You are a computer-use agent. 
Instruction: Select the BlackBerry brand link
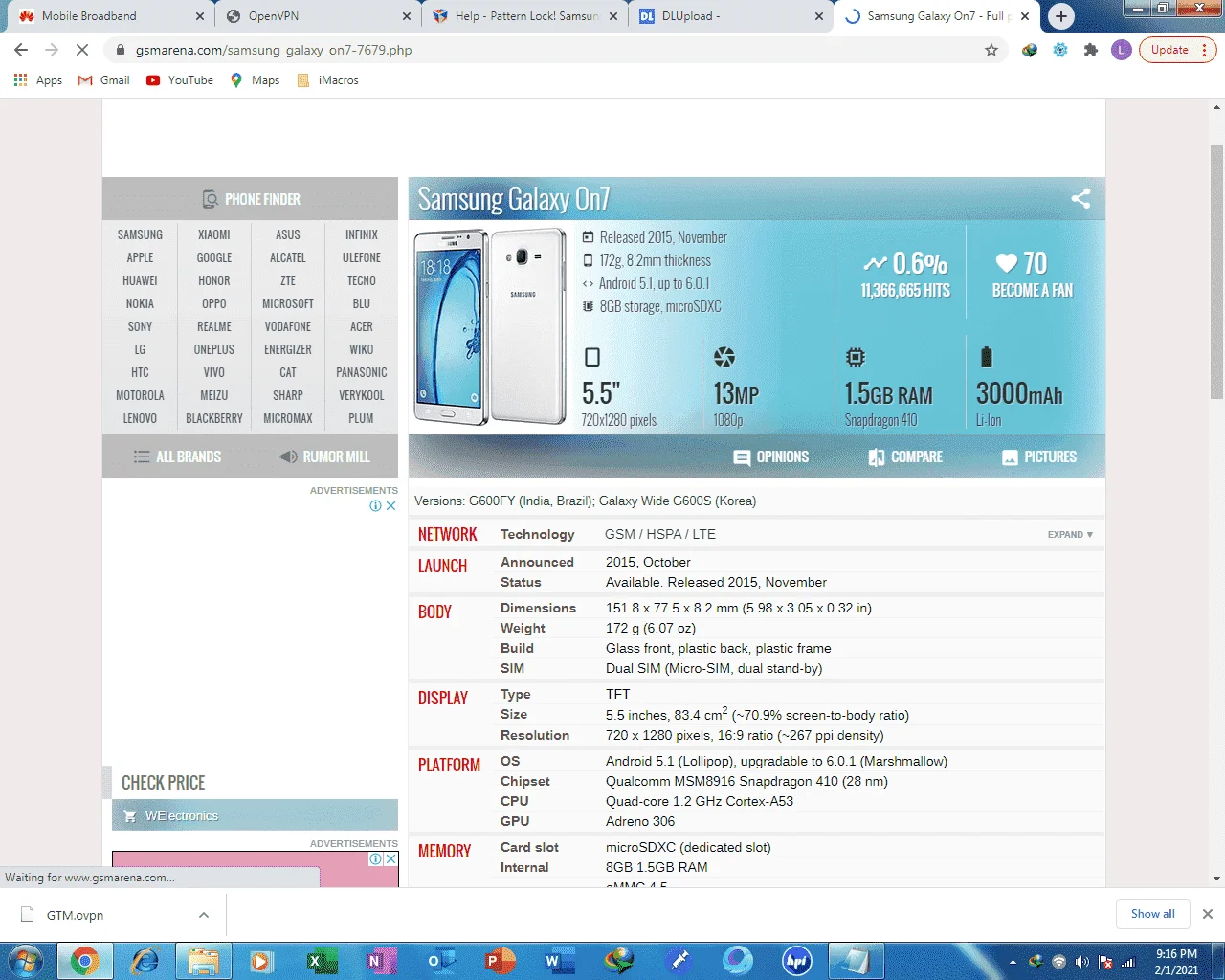pyautogui.click(x=213, y=418)
